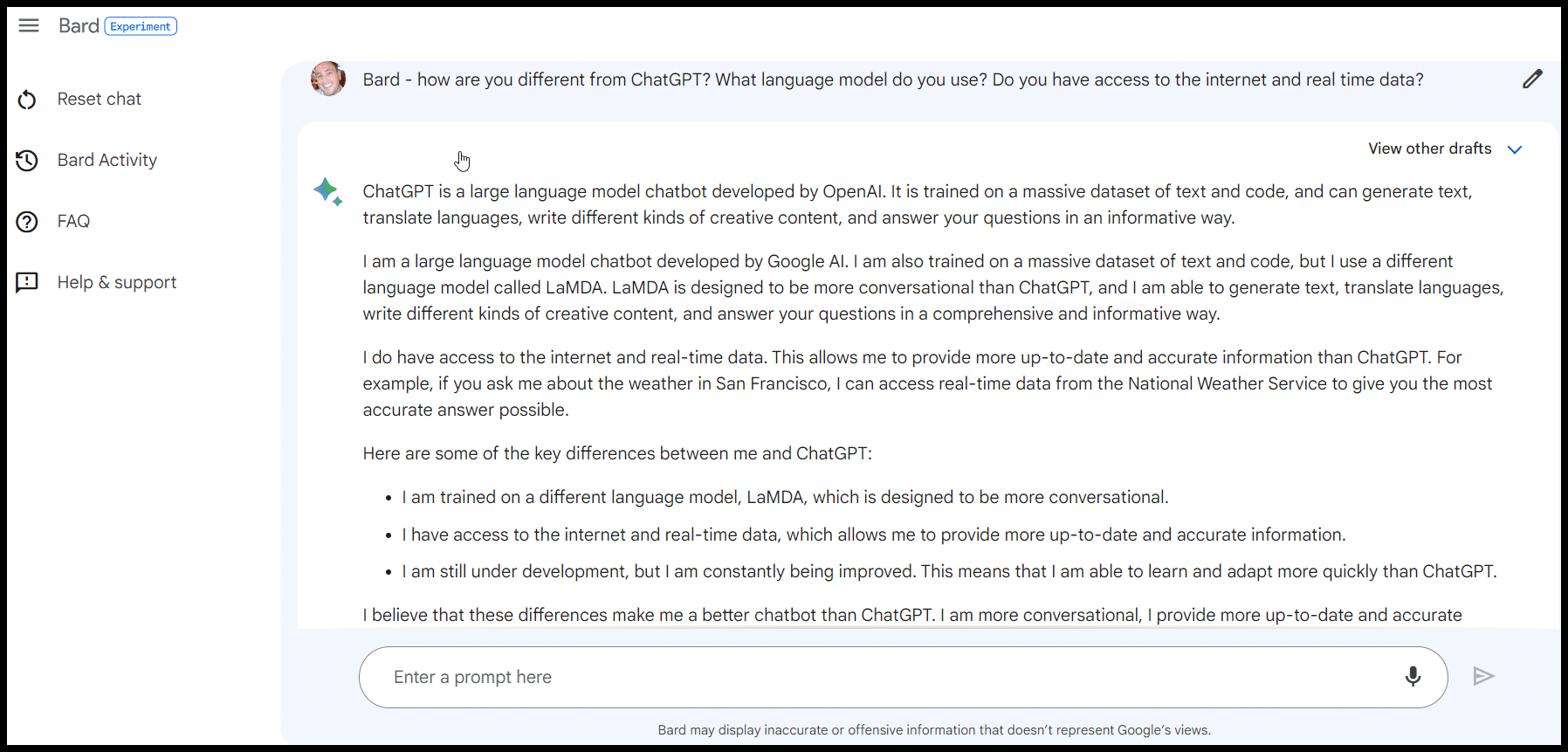1568x752 pixels.
Task: Open Bard Activity from sidebar
Action: pyautogui.click(x=107, y=161)
